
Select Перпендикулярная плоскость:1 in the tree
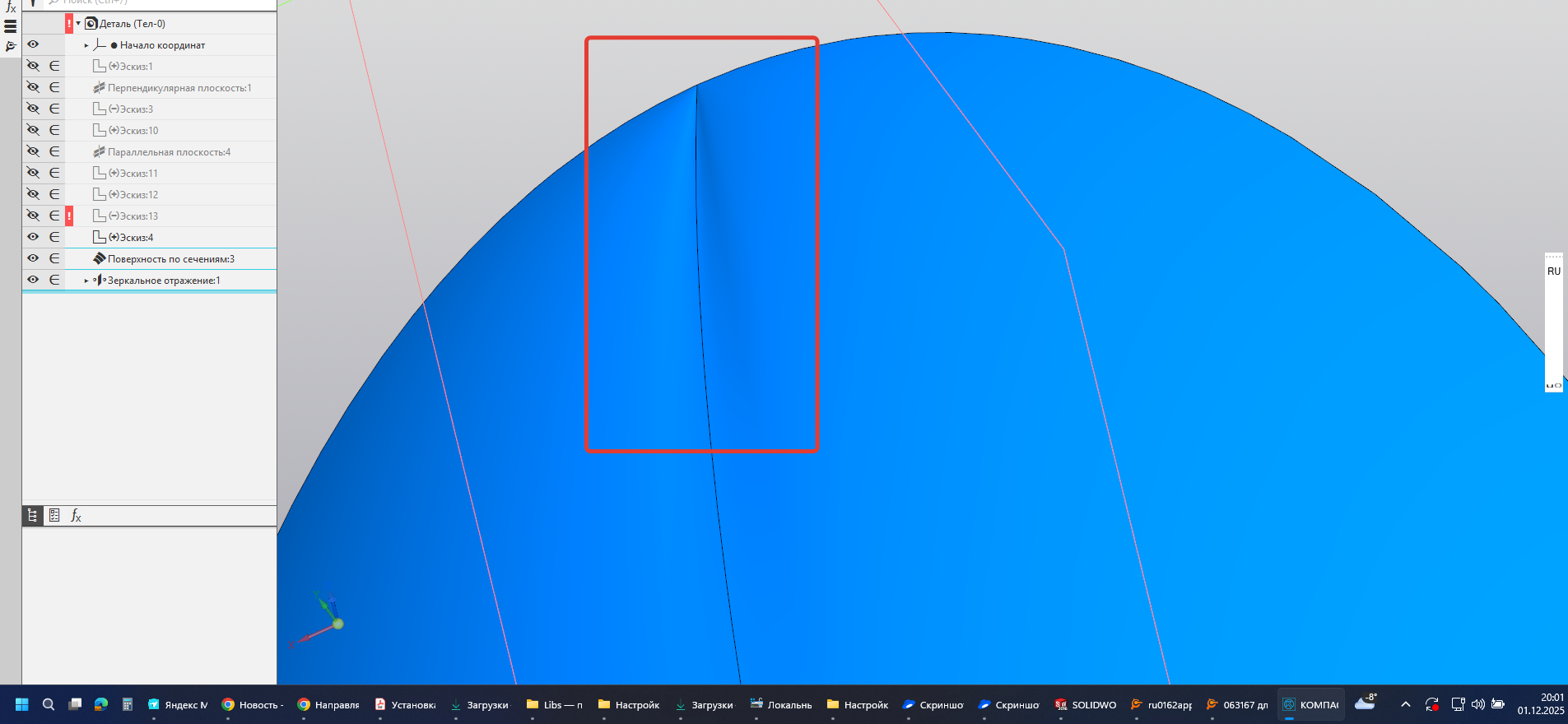pyautogui.click(x=179, y=87)
